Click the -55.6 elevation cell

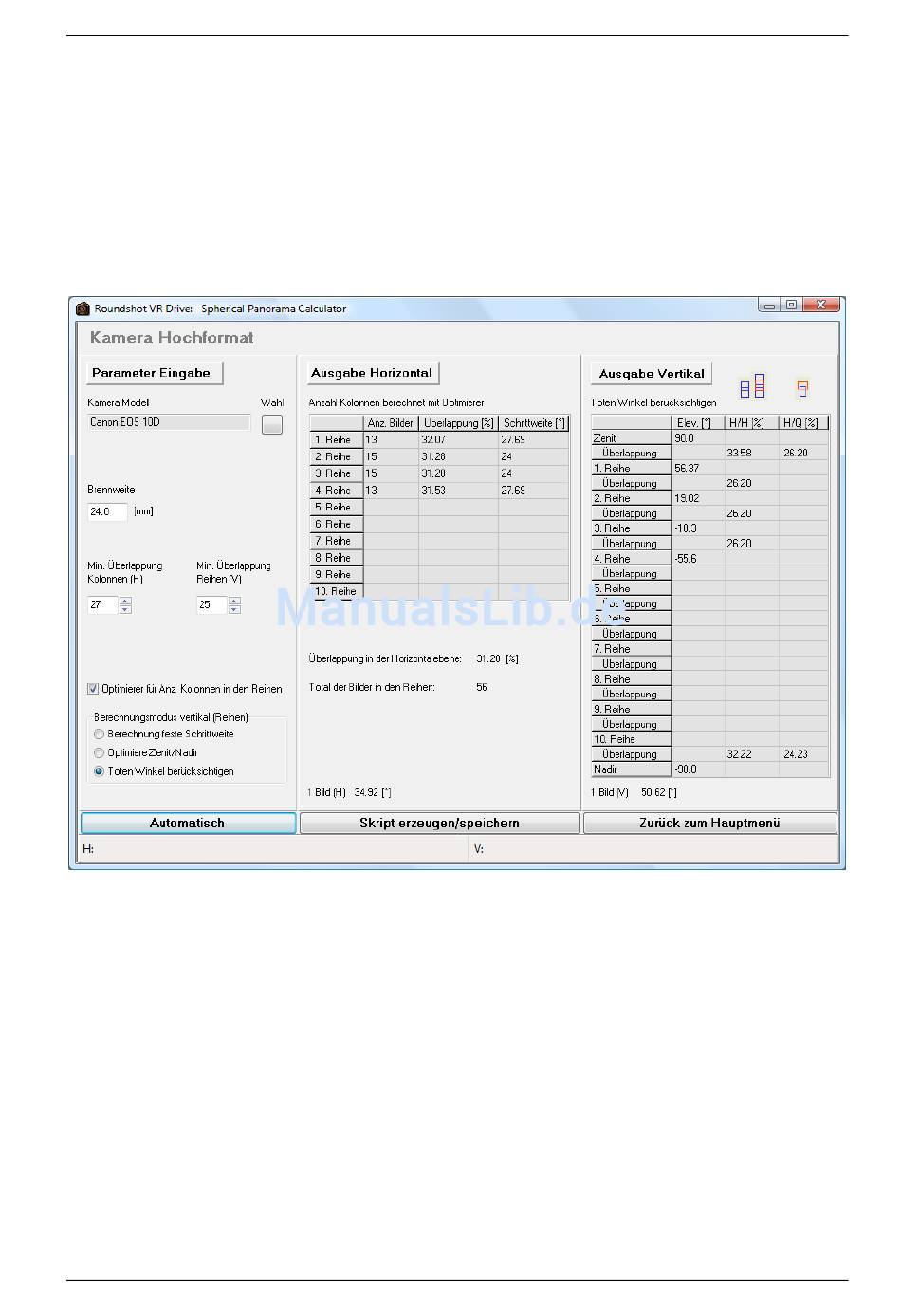[x=699, y=559]
